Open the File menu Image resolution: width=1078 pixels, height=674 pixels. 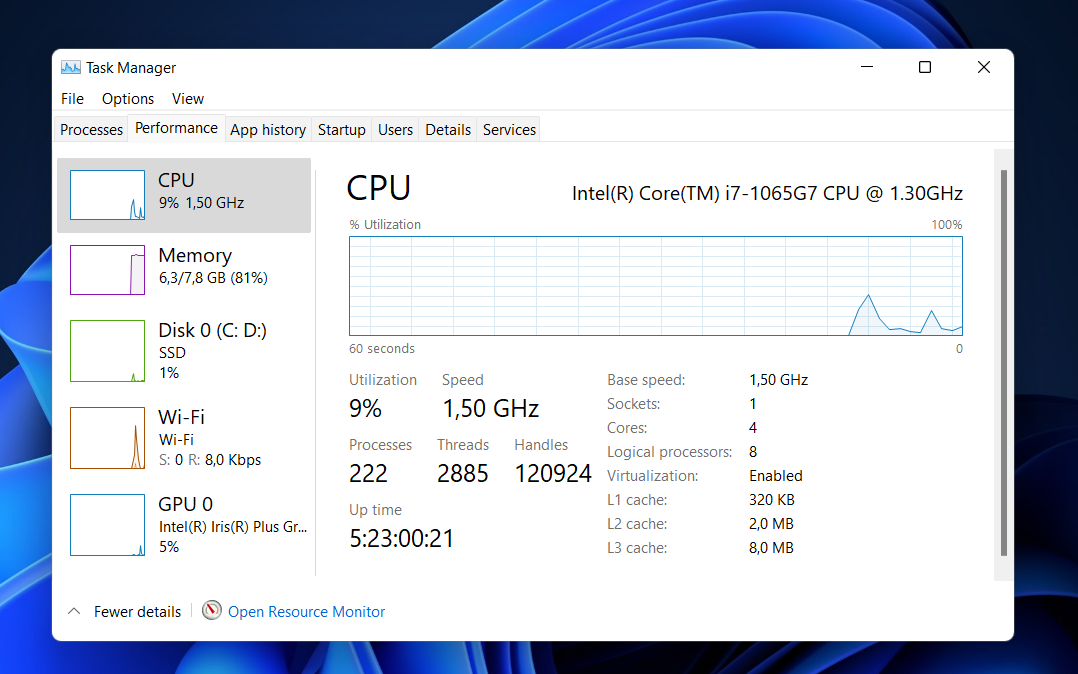tap(71, 98)
